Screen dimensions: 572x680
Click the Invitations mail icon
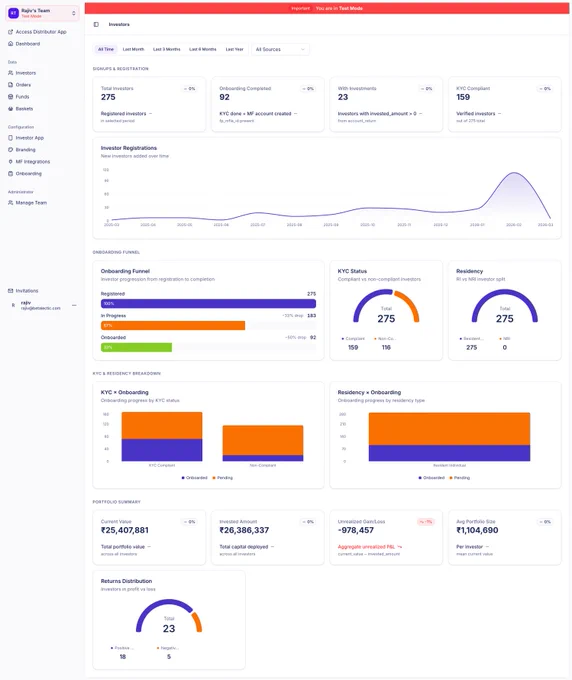[10, 291]
